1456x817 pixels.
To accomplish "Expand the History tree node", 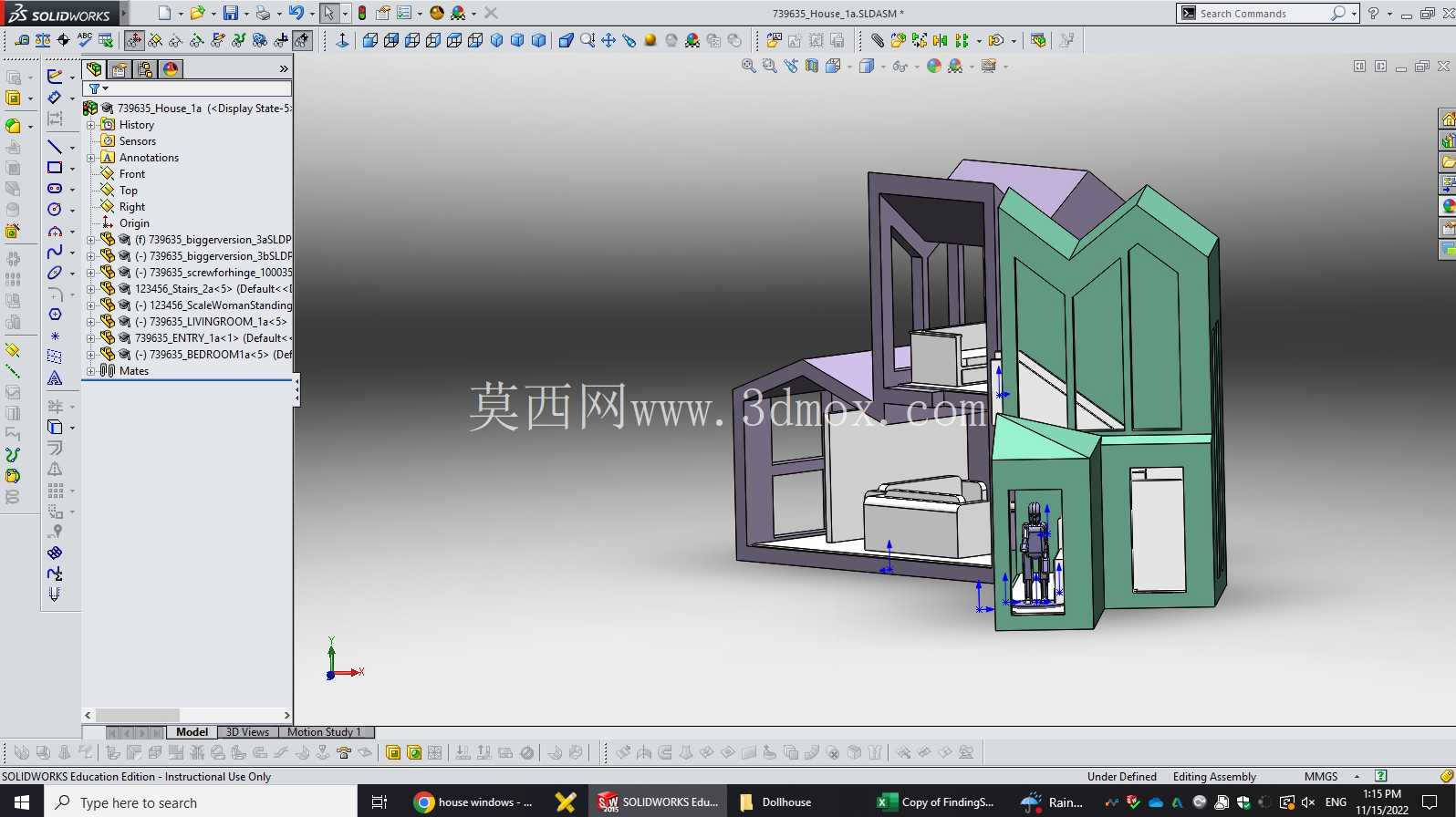I will coord(91,125).
